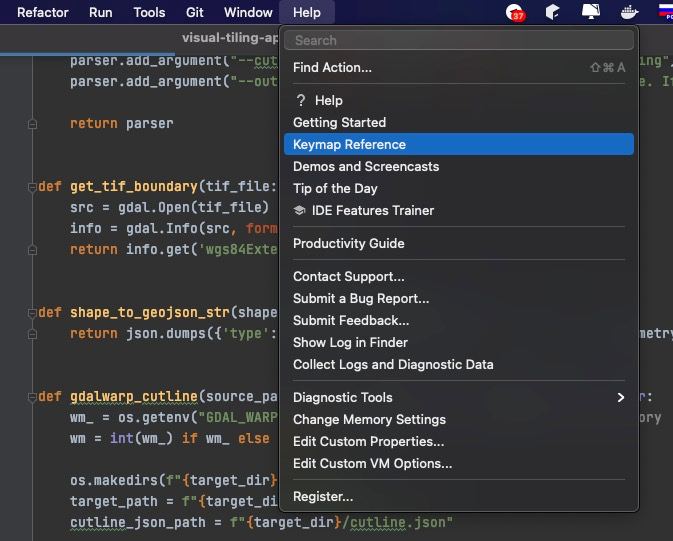Open the Refactor menu in the menu bar

(43, 12)
